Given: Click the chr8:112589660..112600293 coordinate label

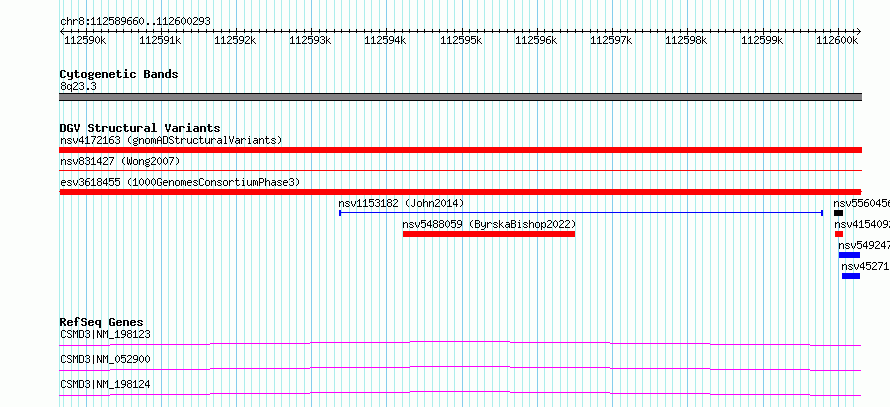Looking at the screenshot, I should click(135, 21).
